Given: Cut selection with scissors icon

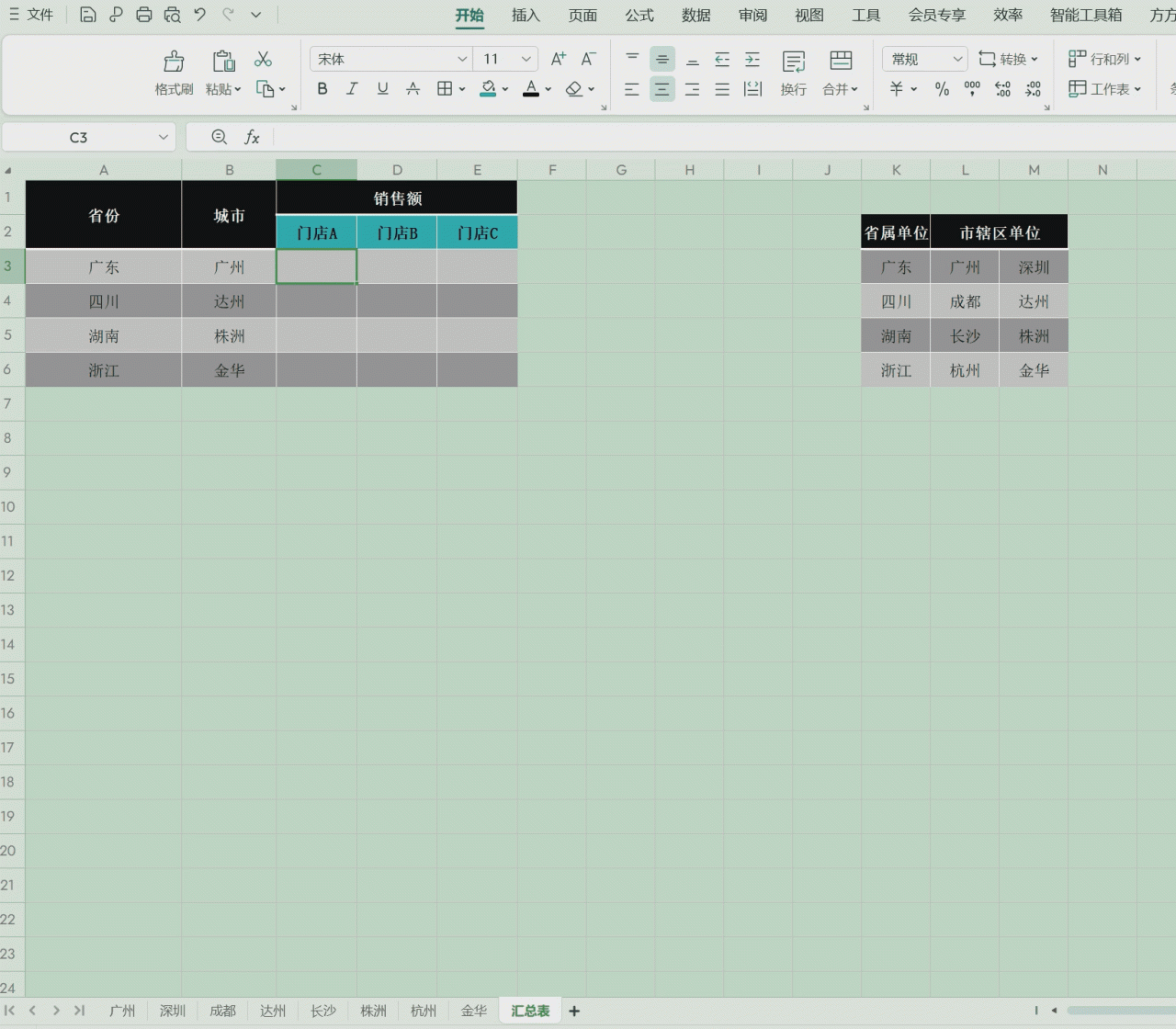Looking at the screenshot, I should (264, 60).
